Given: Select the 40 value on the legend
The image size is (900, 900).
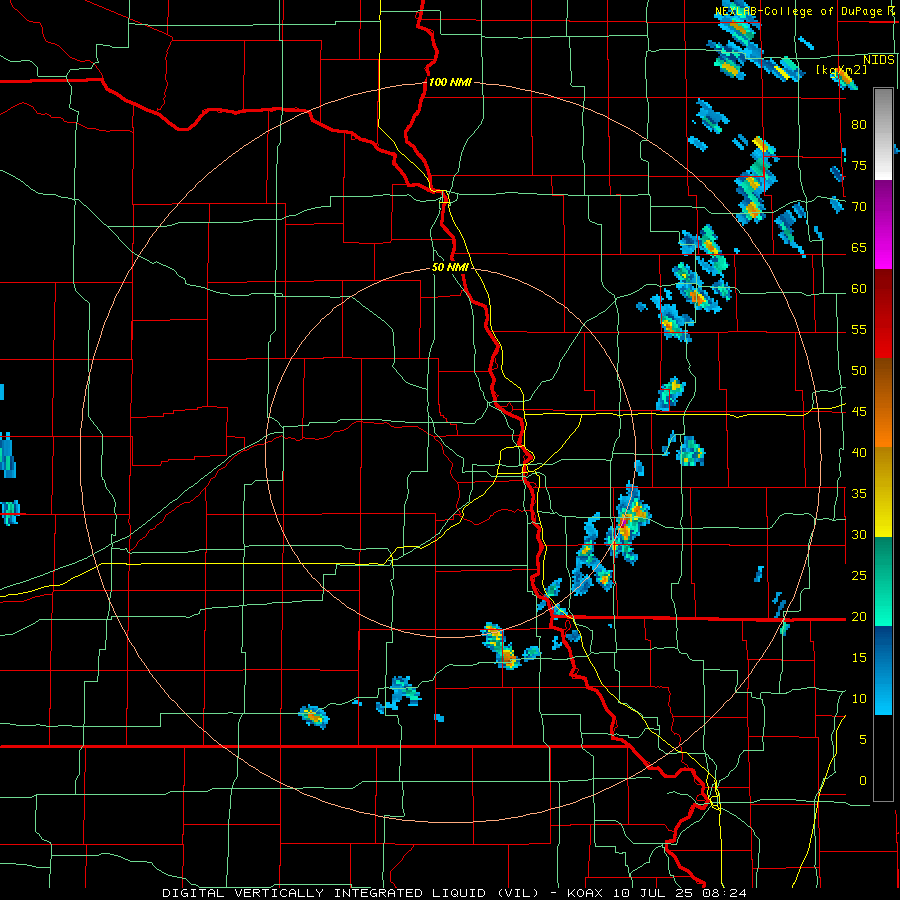Looking at the screenshot, I should click(x=859, y=452).
